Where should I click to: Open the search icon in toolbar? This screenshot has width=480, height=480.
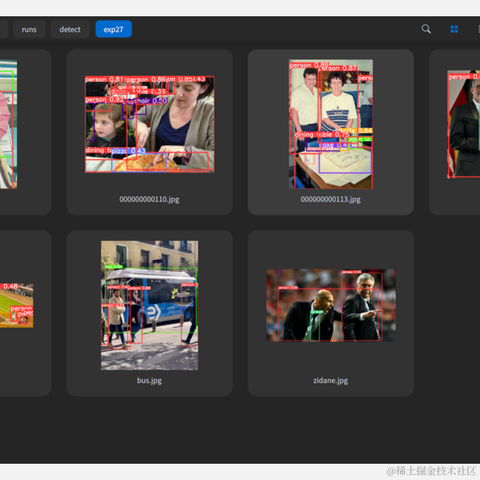tap(426, 29)
